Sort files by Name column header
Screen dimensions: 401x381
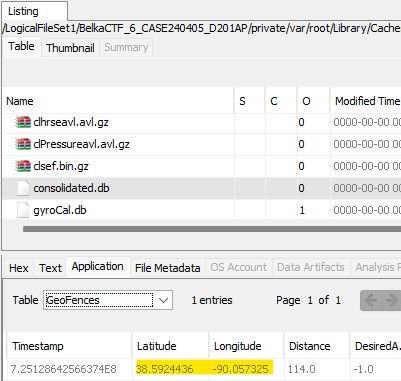118,101
